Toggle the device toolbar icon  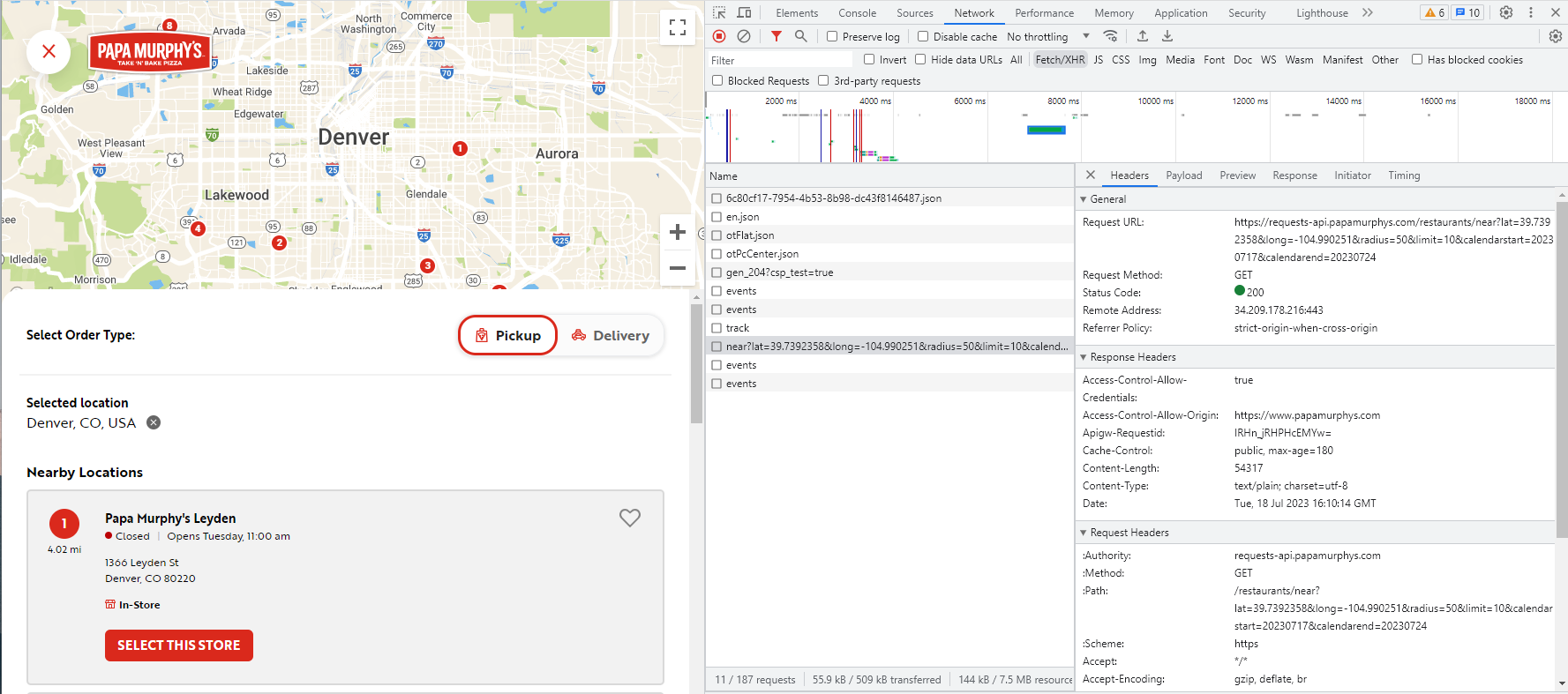click(744, 12)
